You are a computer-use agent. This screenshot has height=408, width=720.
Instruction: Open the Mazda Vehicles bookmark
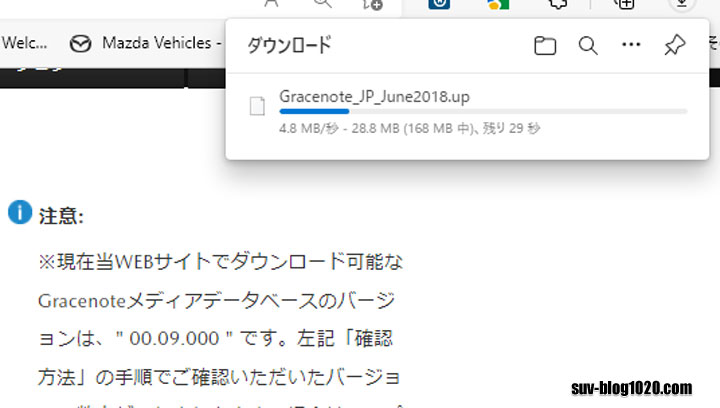(x=146, y=43)
